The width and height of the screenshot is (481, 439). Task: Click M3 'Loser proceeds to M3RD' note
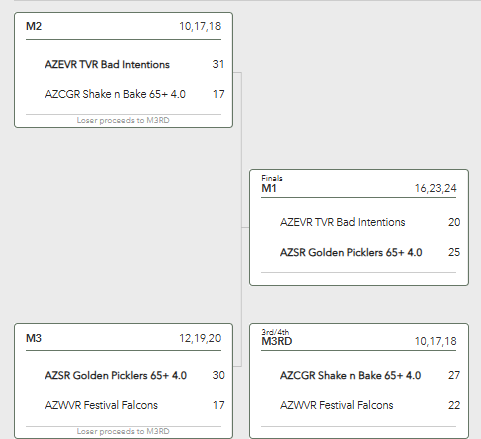(x=123, y=431)
